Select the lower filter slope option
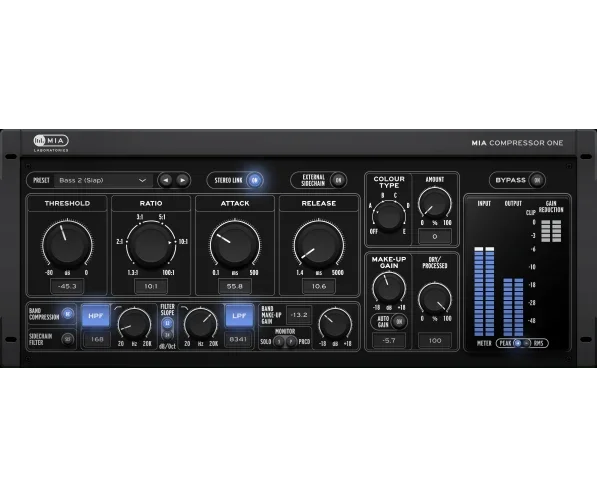The width and height of the screenshot is (597, 497). coord(167,334)
